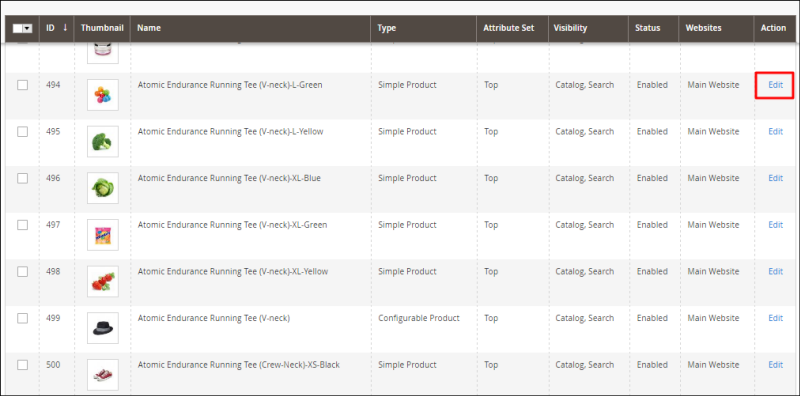The width and height of the screenshot is (800, 396).
Task: Edit the Crew-Neck XS-Black product
Action: (x=776, y=365)
